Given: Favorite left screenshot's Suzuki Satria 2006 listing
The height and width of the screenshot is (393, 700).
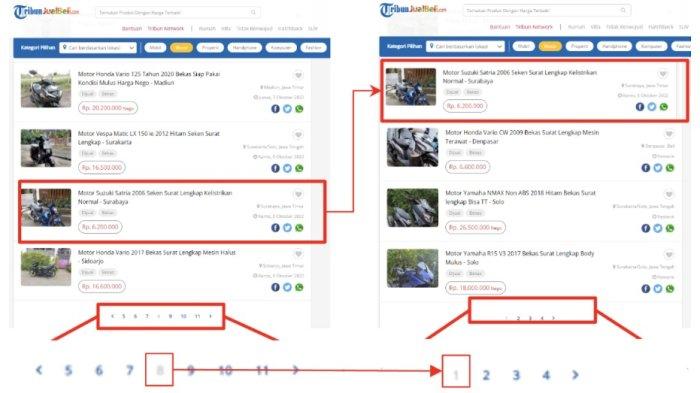Looking at the screenshot, I should coord(298,194).
